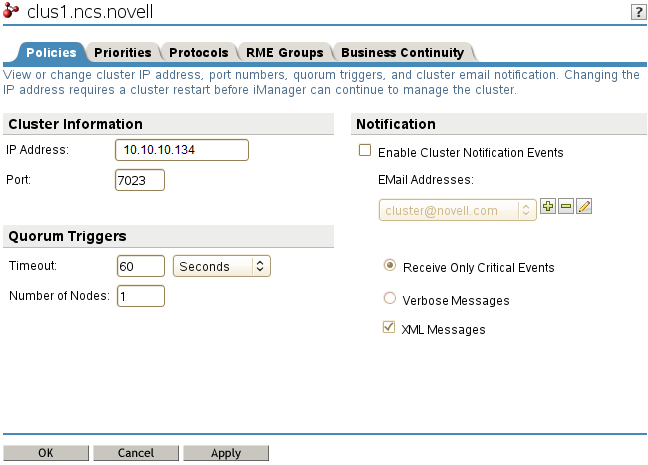This screenshot has width=648, height=465.
Task: Click the Apply button
Action: click(x=226, y=453)
